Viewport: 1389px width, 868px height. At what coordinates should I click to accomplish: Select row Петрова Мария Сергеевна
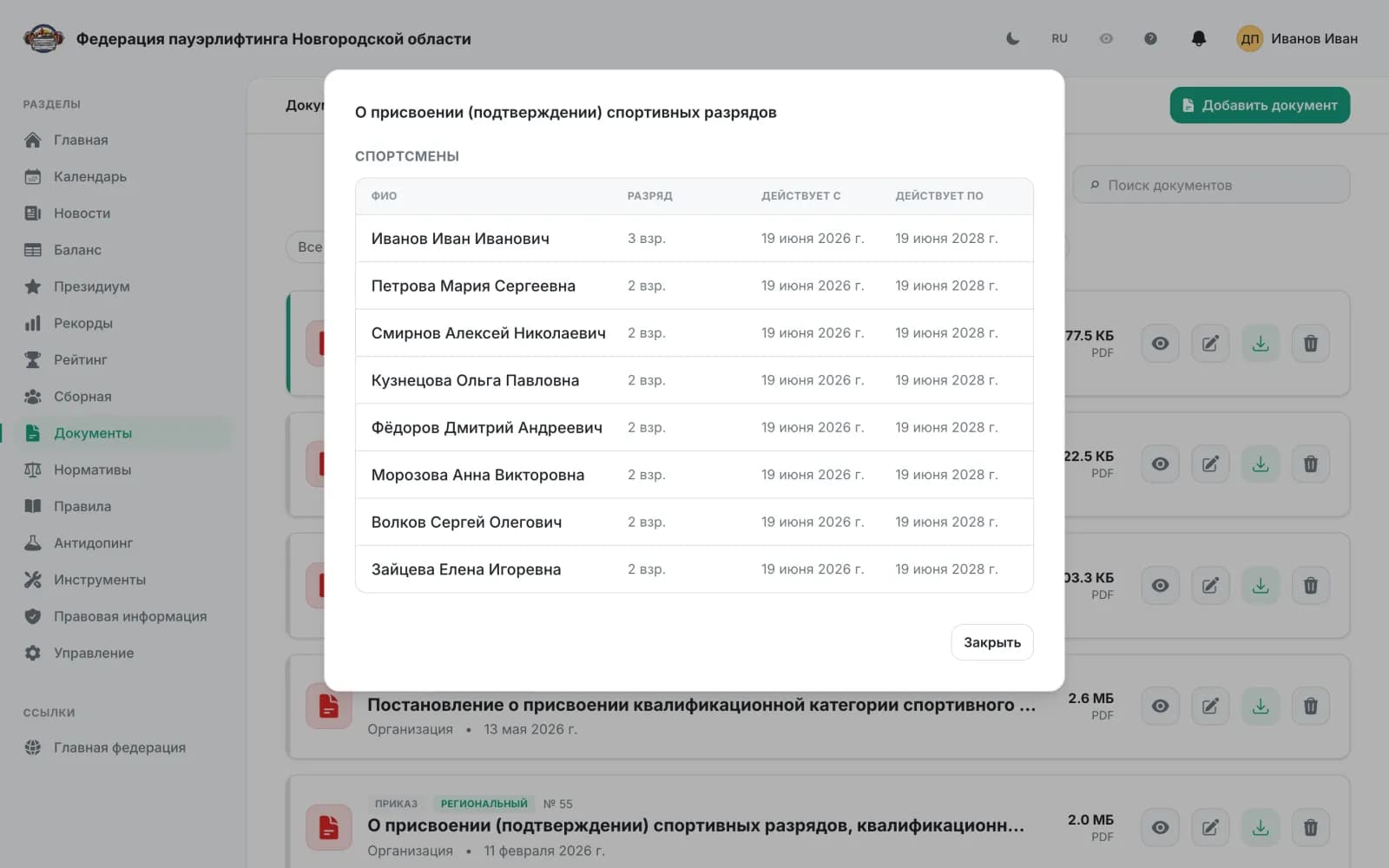pyautogui.click(x=694, y=286)
